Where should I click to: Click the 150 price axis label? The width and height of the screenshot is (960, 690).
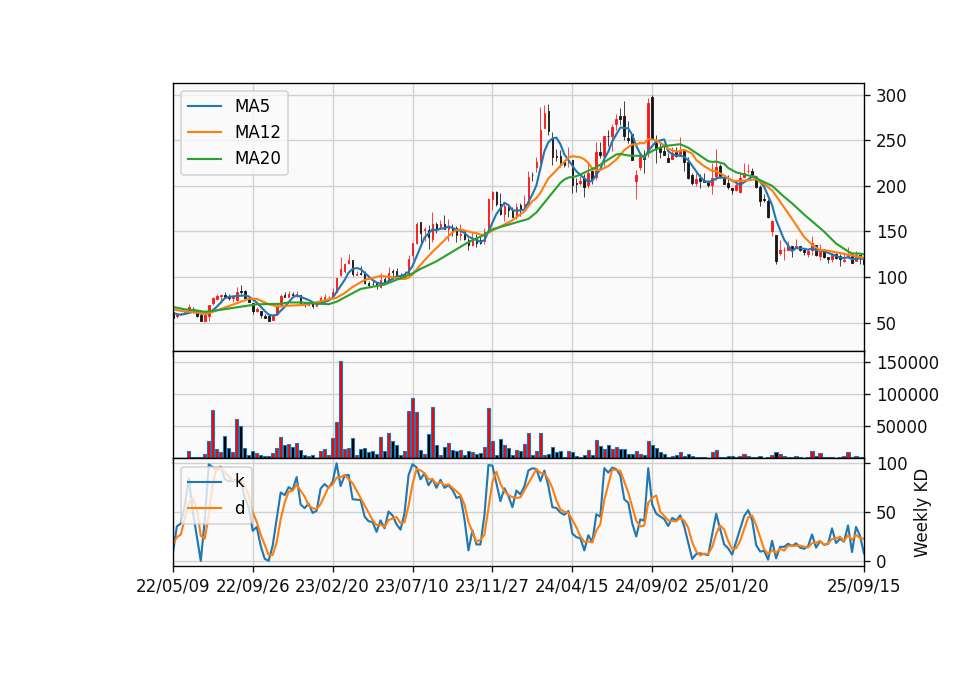[x=891, y=232]
